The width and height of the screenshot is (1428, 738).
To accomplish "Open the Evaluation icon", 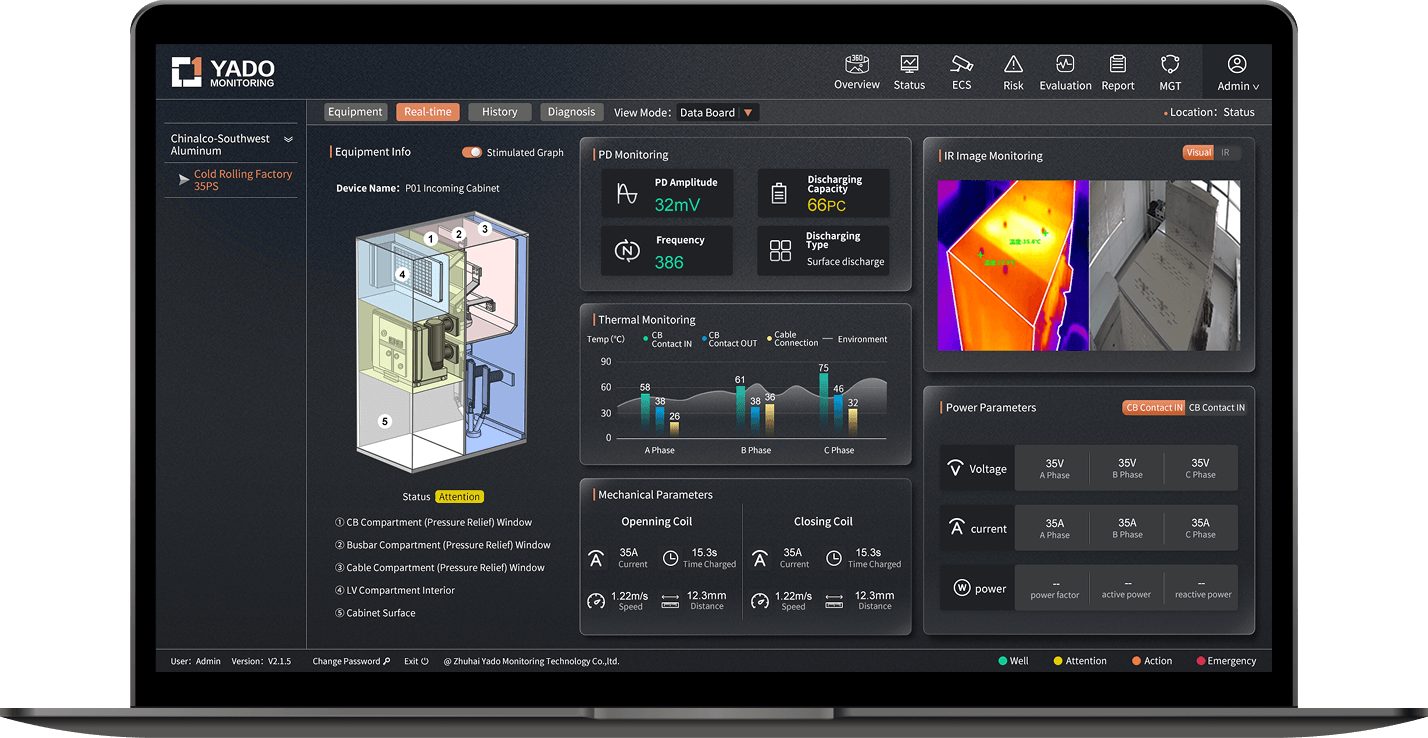I will pyautogui.click(x=1065, y=64).
